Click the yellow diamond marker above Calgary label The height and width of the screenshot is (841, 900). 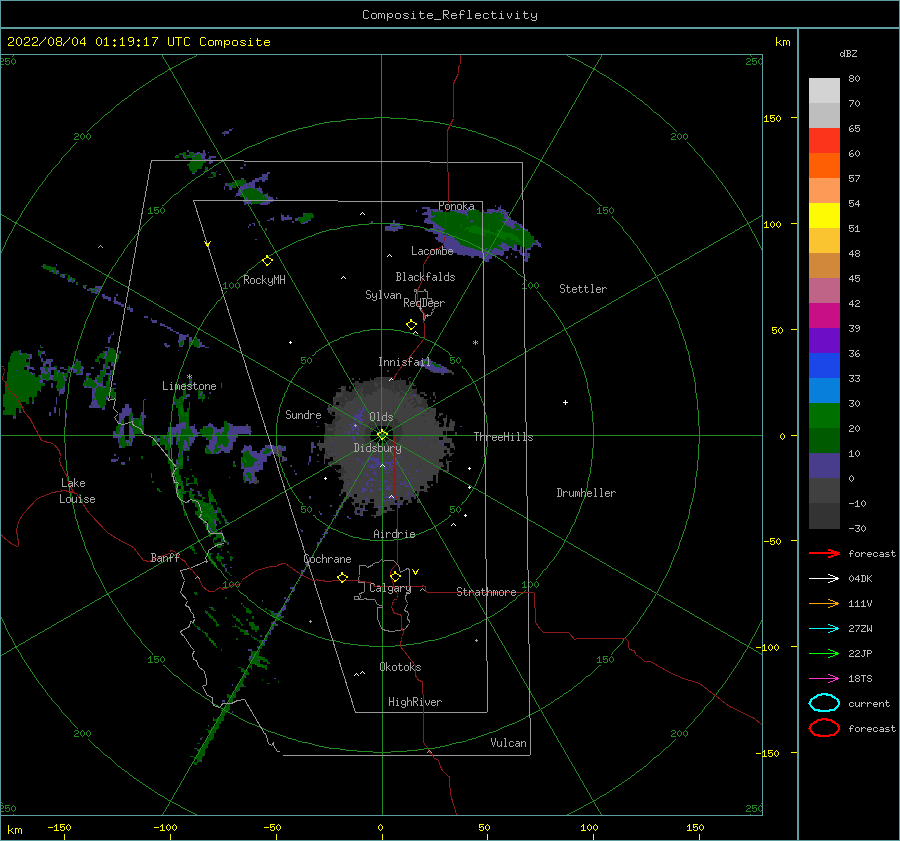395,576
